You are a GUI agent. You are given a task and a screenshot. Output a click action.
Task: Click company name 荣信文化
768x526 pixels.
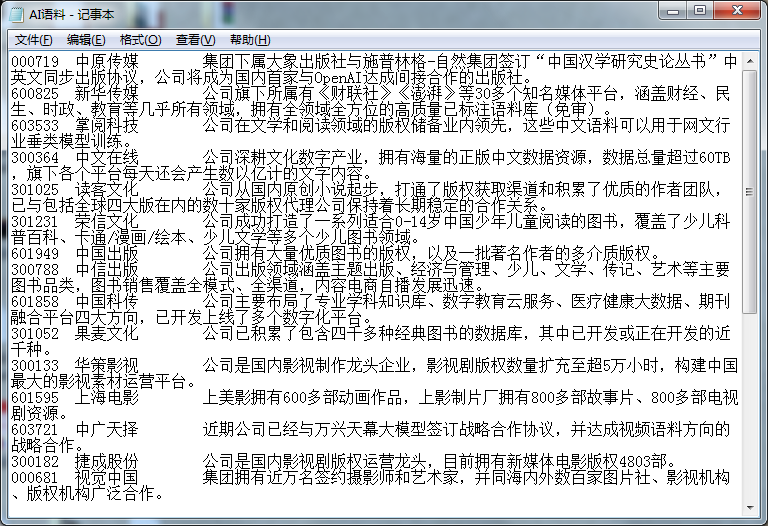point(107,222)
